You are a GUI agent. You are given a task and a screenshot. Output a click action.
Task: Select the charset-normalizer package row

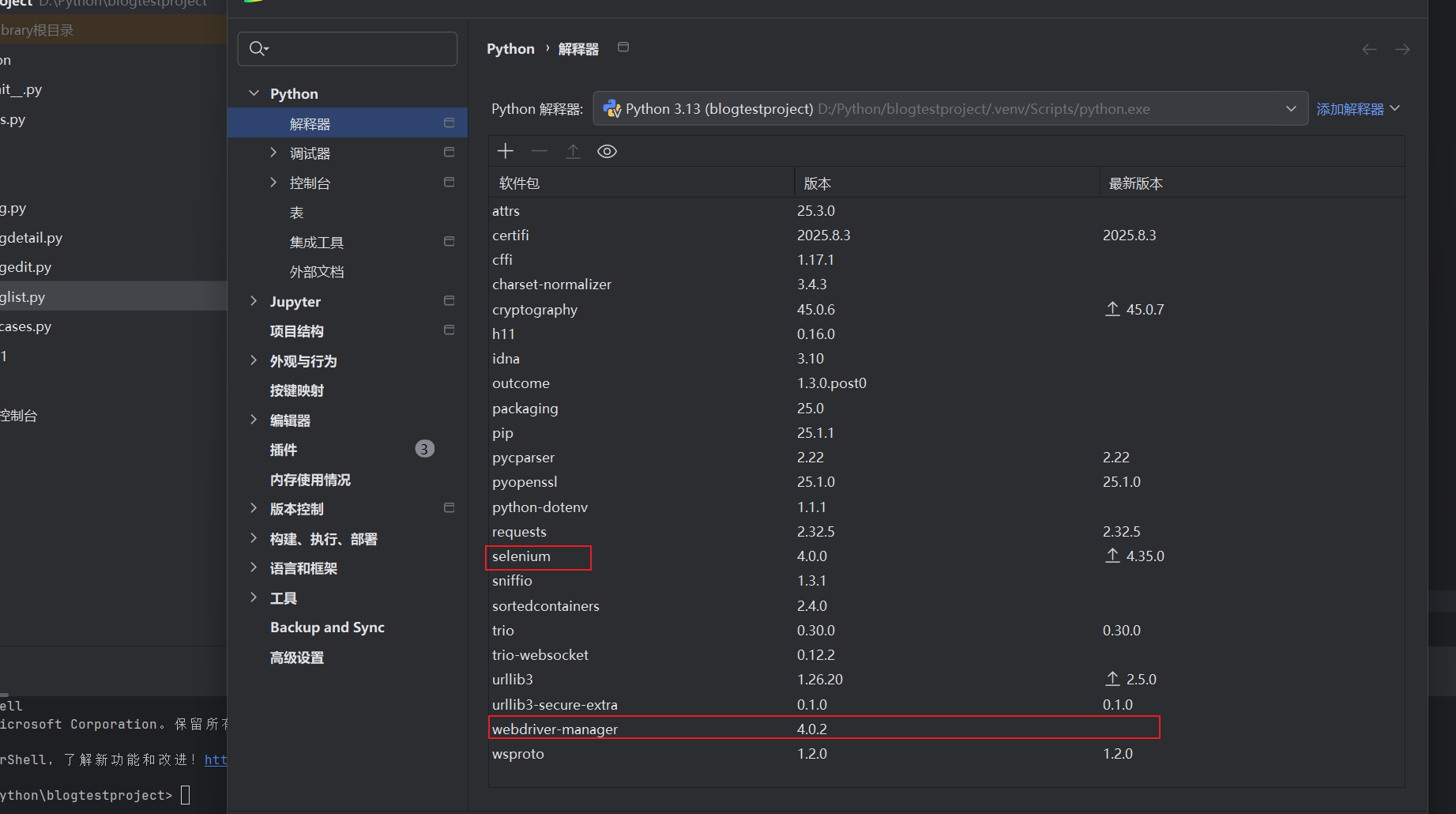[946, 285]
